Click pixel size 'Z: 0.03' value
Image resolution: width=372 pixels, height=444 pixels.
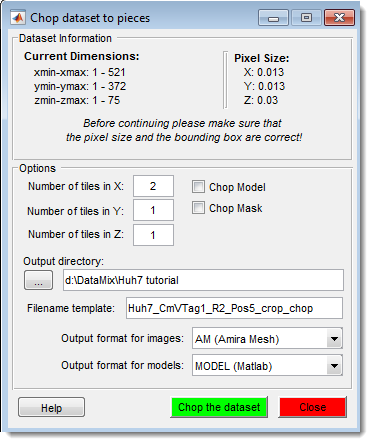pyautogui.click(x=261, y=100)
